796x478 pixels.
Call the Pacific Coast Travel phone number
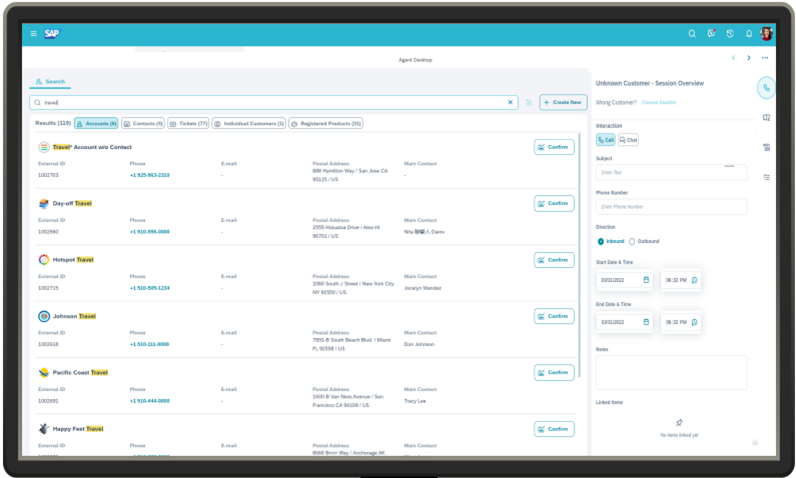pos(150,401)
